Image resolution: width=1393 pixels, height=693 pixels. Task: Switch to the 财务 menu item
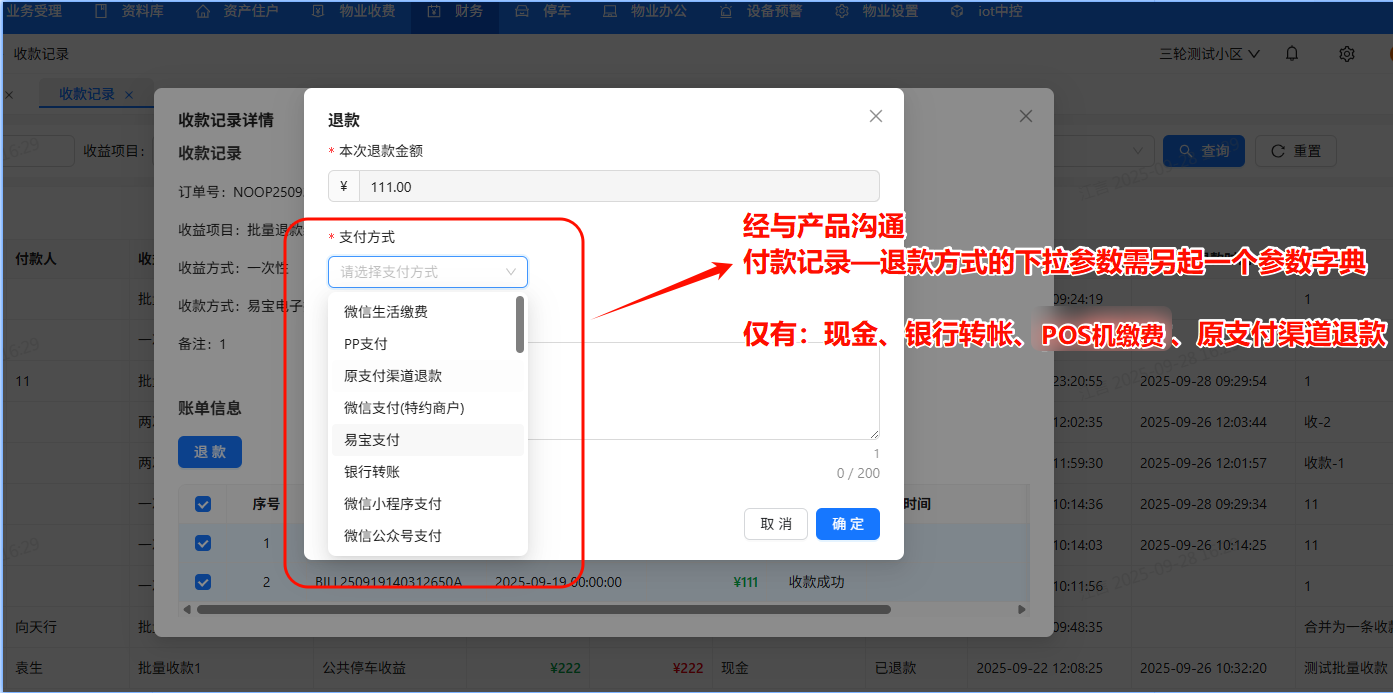(463, 13)
